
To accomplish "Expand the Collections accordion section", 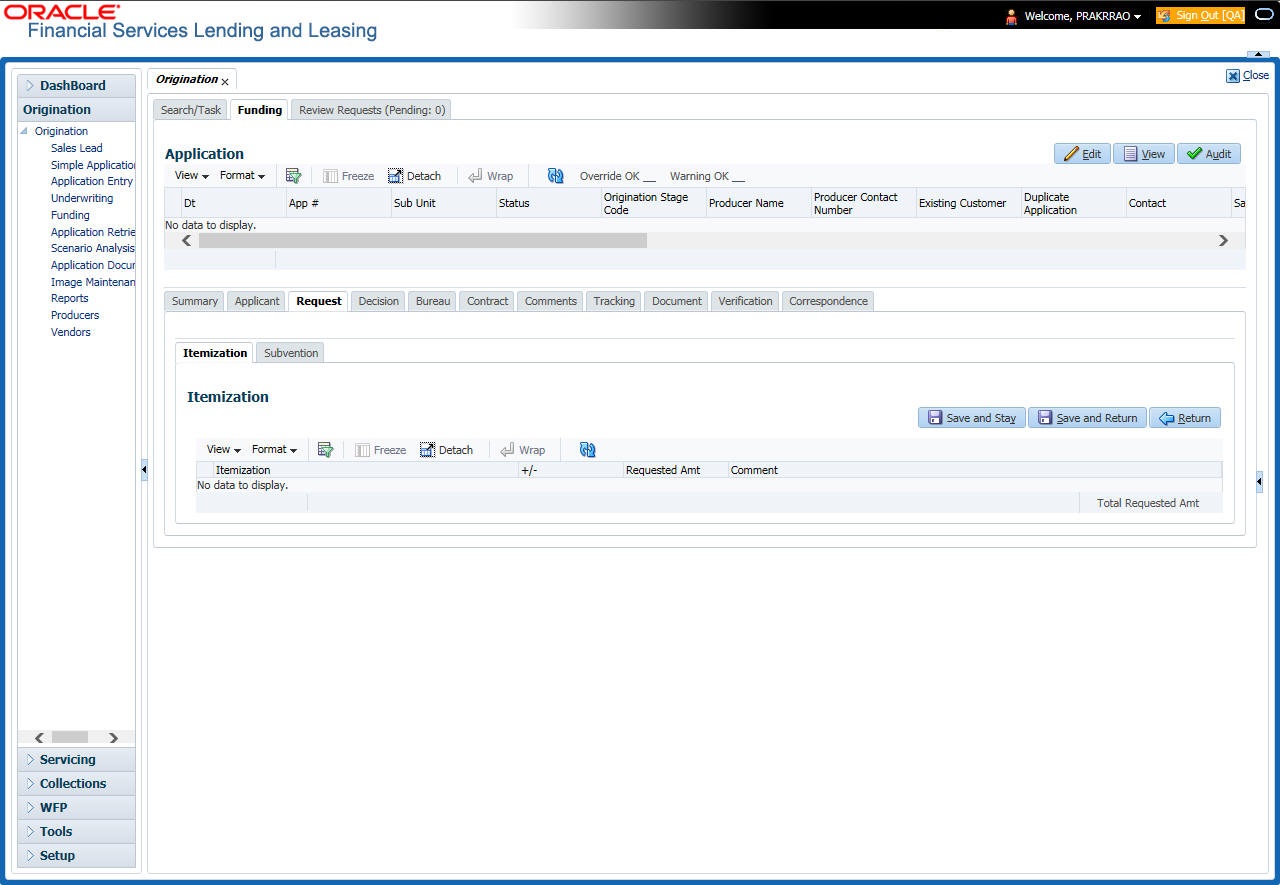I will (76, 784).
